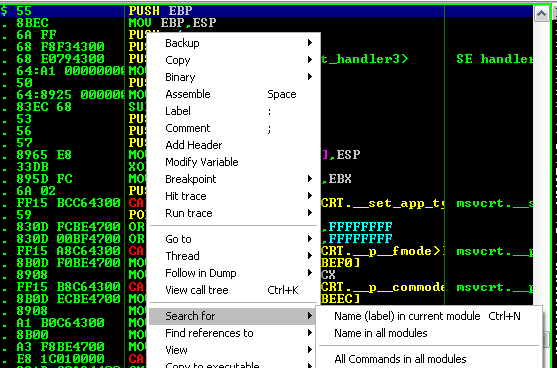Expand arrow next to Binary

point(310,77)
